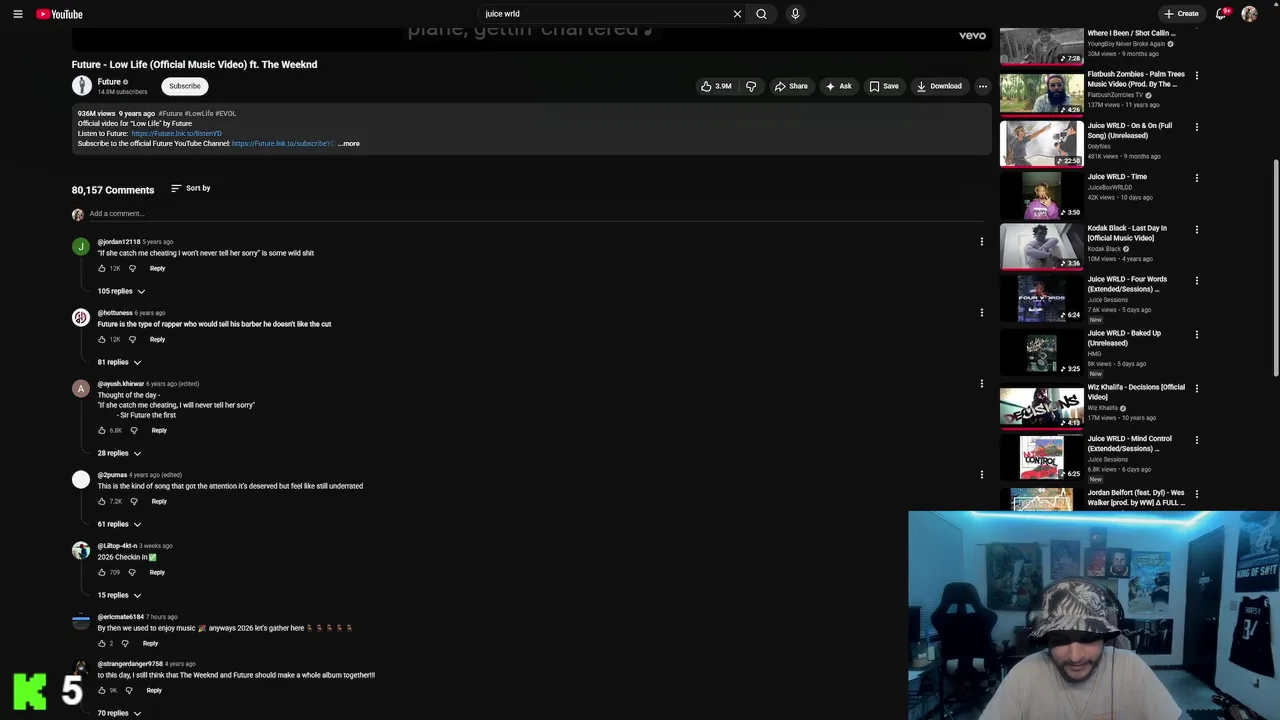
Task: Open the account avatar menu
Action: (x=1249, y=14)
